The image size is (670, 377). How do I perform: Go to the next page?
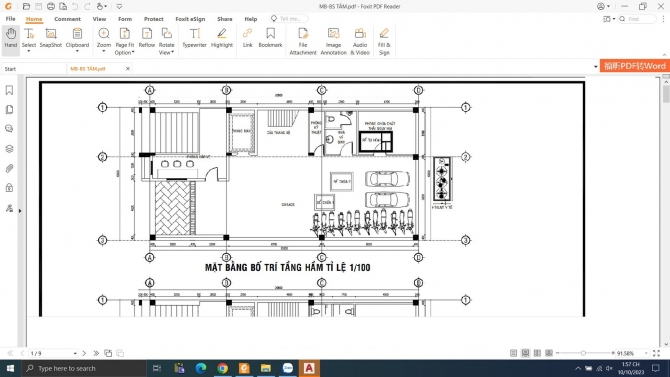tap(84, 353)
